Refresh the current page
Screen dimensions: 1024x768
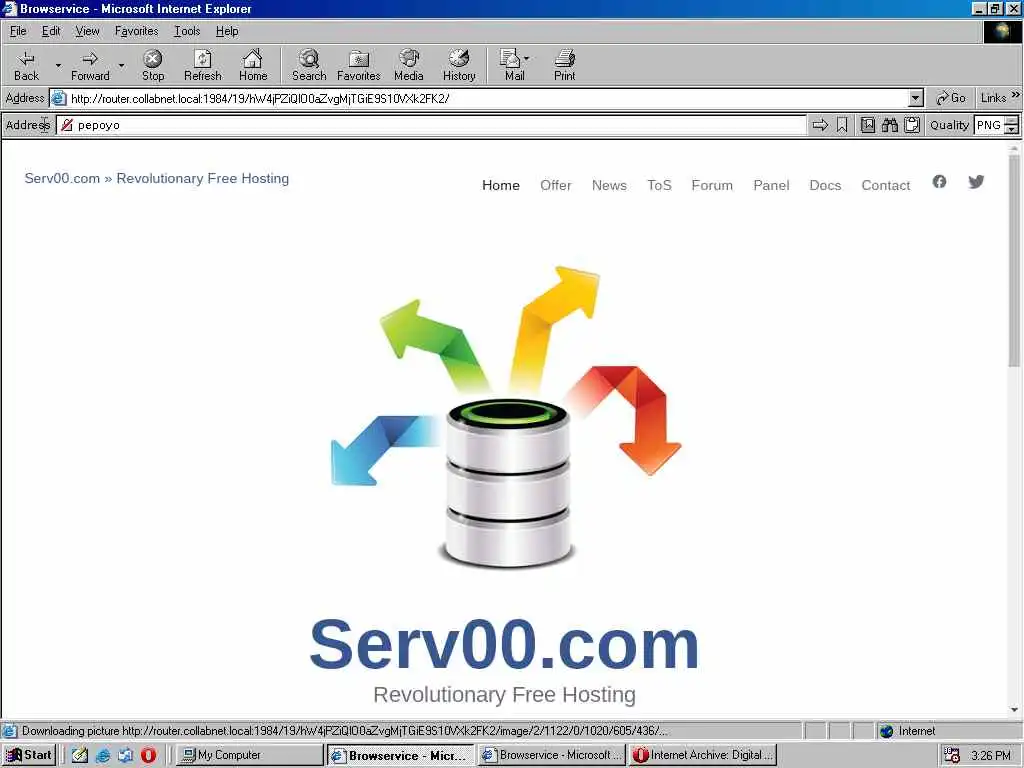(202, 65)
